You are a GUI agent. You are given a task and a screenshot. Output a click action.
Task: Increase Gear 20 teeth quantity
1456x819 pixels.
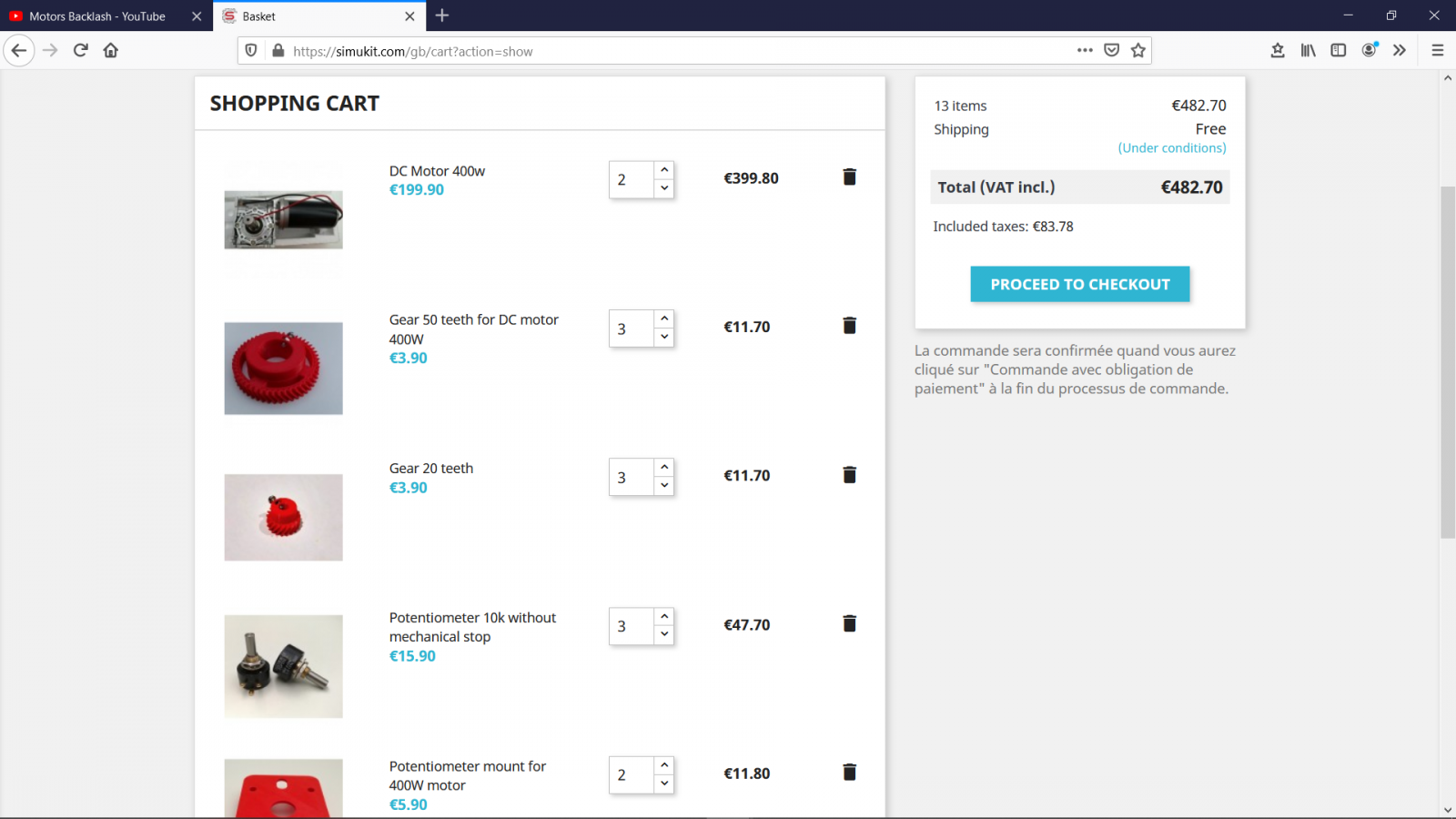[x=664, y=468]
